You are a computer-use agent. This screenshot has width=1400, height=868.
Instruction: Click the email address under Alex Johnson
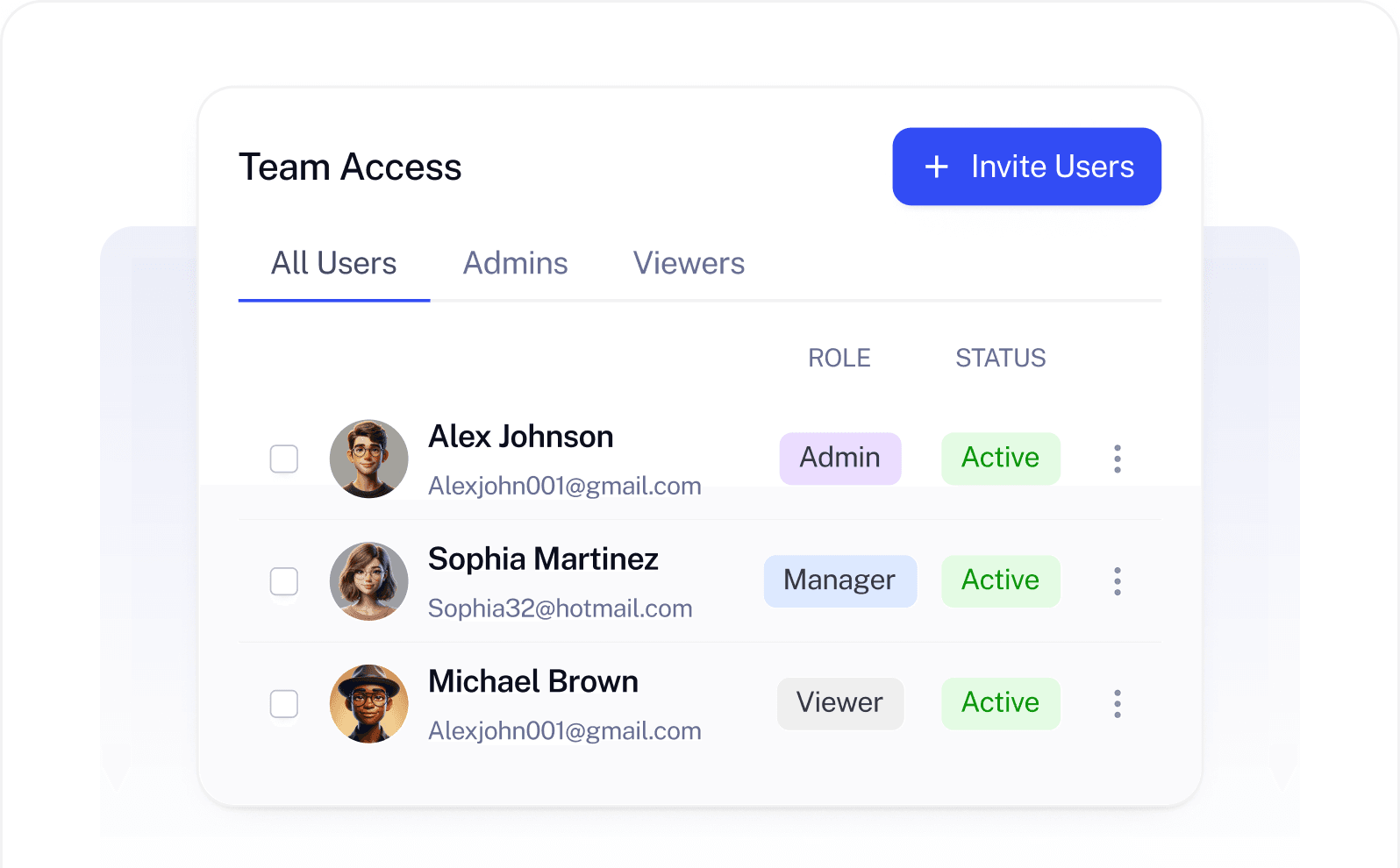[565, 486]
